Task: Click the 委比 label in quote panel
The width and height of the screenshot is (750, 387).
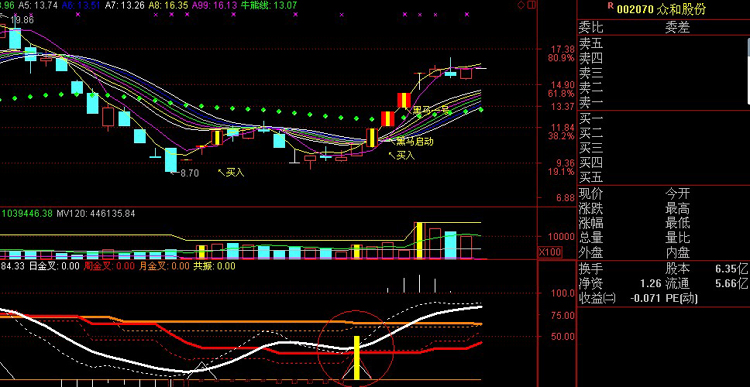Action: [591, 27]
